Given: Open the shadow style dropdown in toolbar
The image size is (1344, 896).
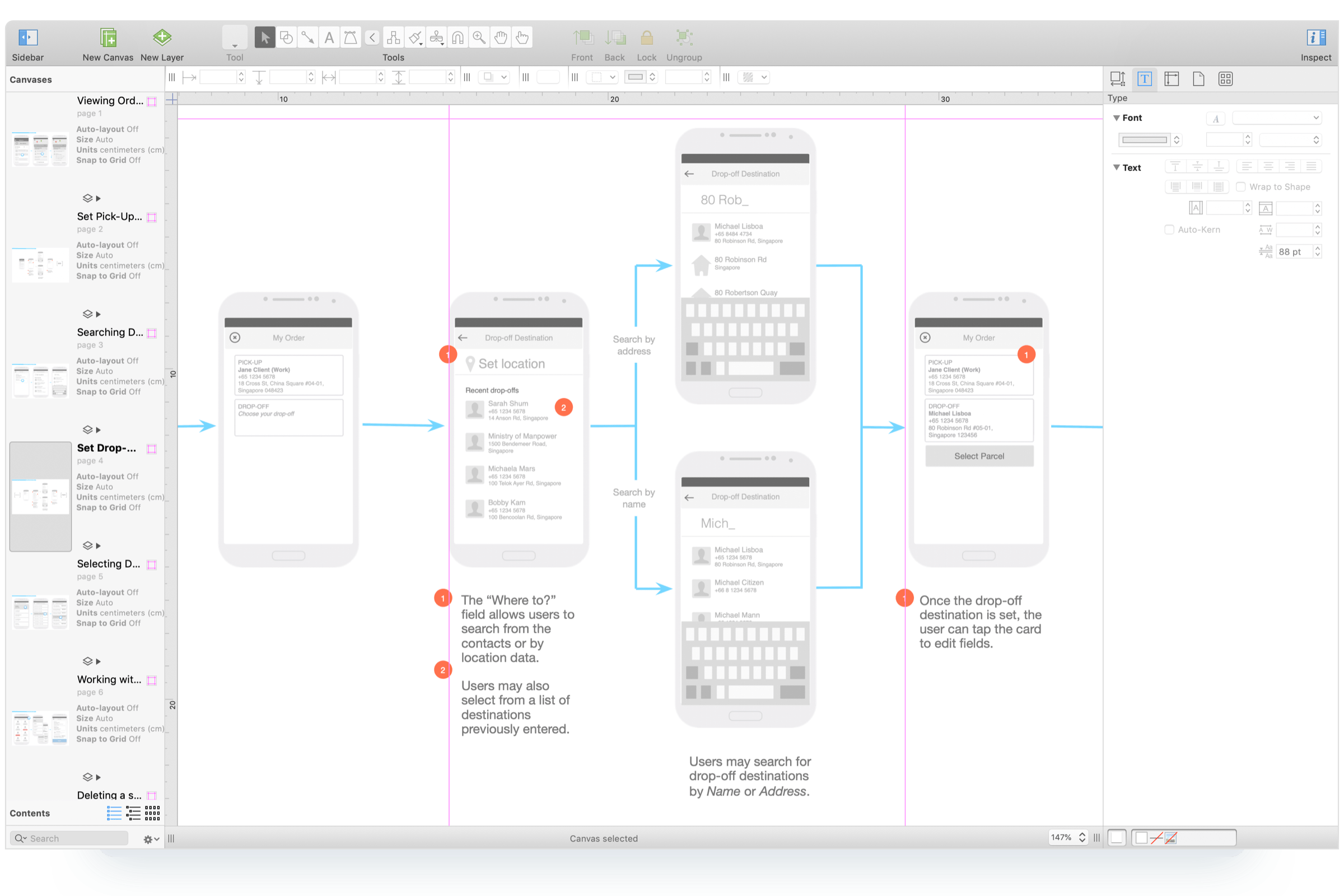Looking at the screenshot, I should [x=494, y=77].
